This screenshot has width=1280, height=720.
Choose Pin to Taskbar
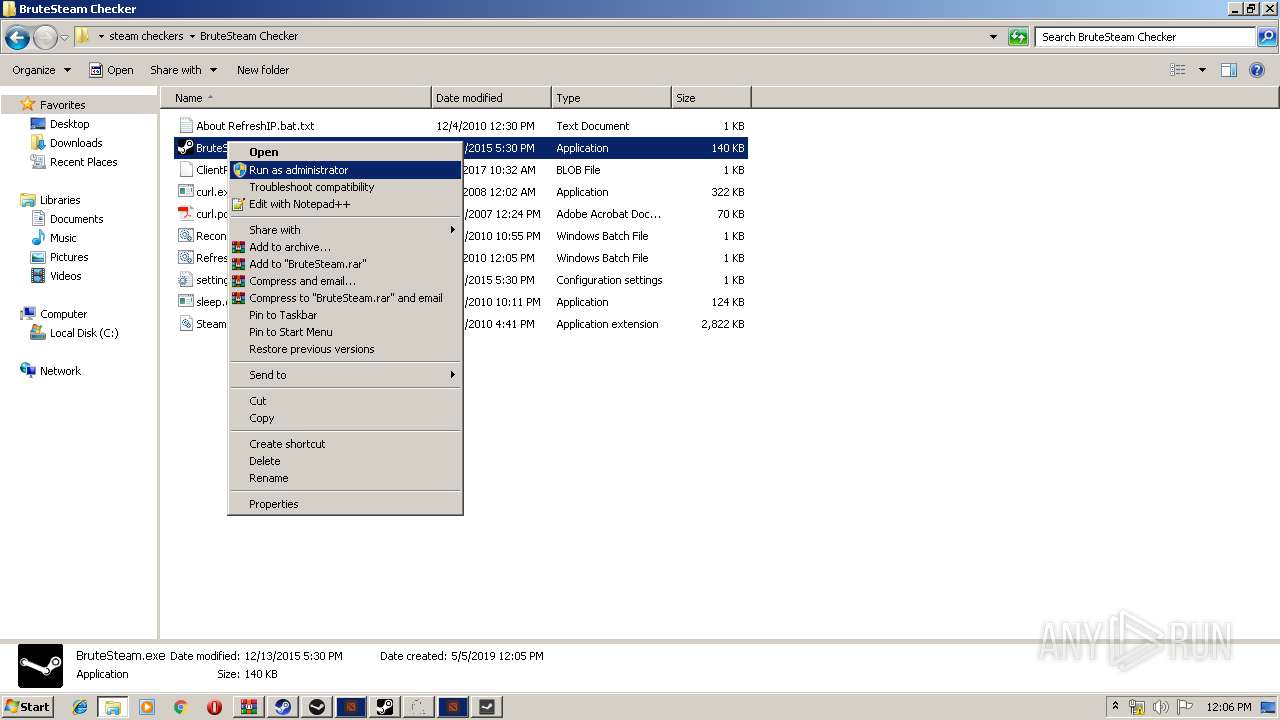[345, 315]
